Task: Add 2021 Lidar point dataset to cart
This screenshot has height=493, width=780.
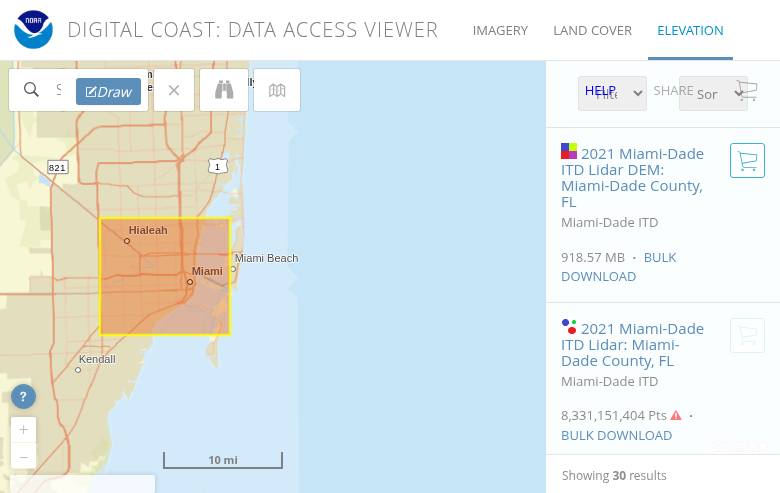Action: [x=747, y=335]
